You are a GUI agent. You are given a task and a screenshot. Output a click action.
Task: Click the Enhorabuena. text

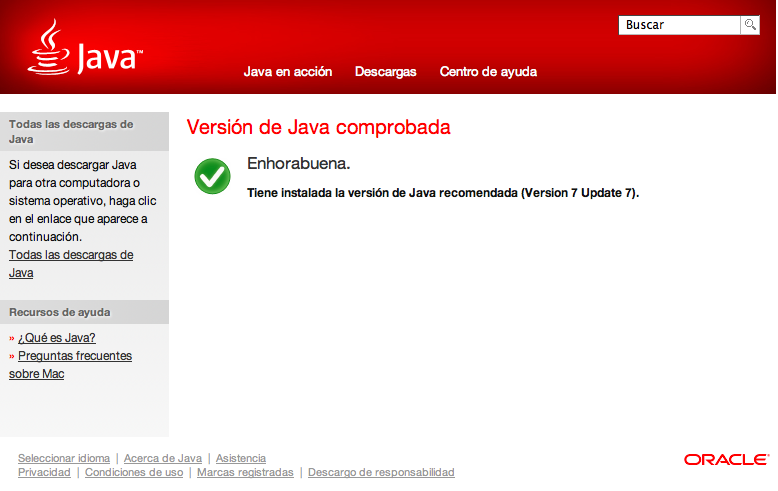(x=299, y=163)
